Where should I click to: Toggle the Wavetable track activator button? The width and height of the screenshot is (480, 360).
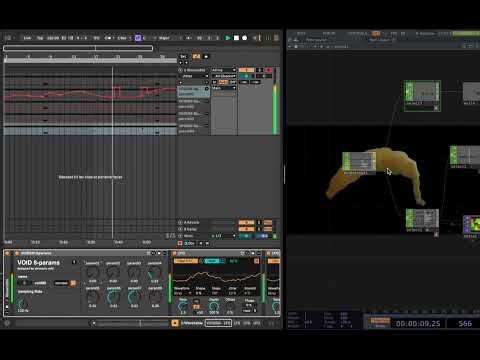click(x=247, y=70)
